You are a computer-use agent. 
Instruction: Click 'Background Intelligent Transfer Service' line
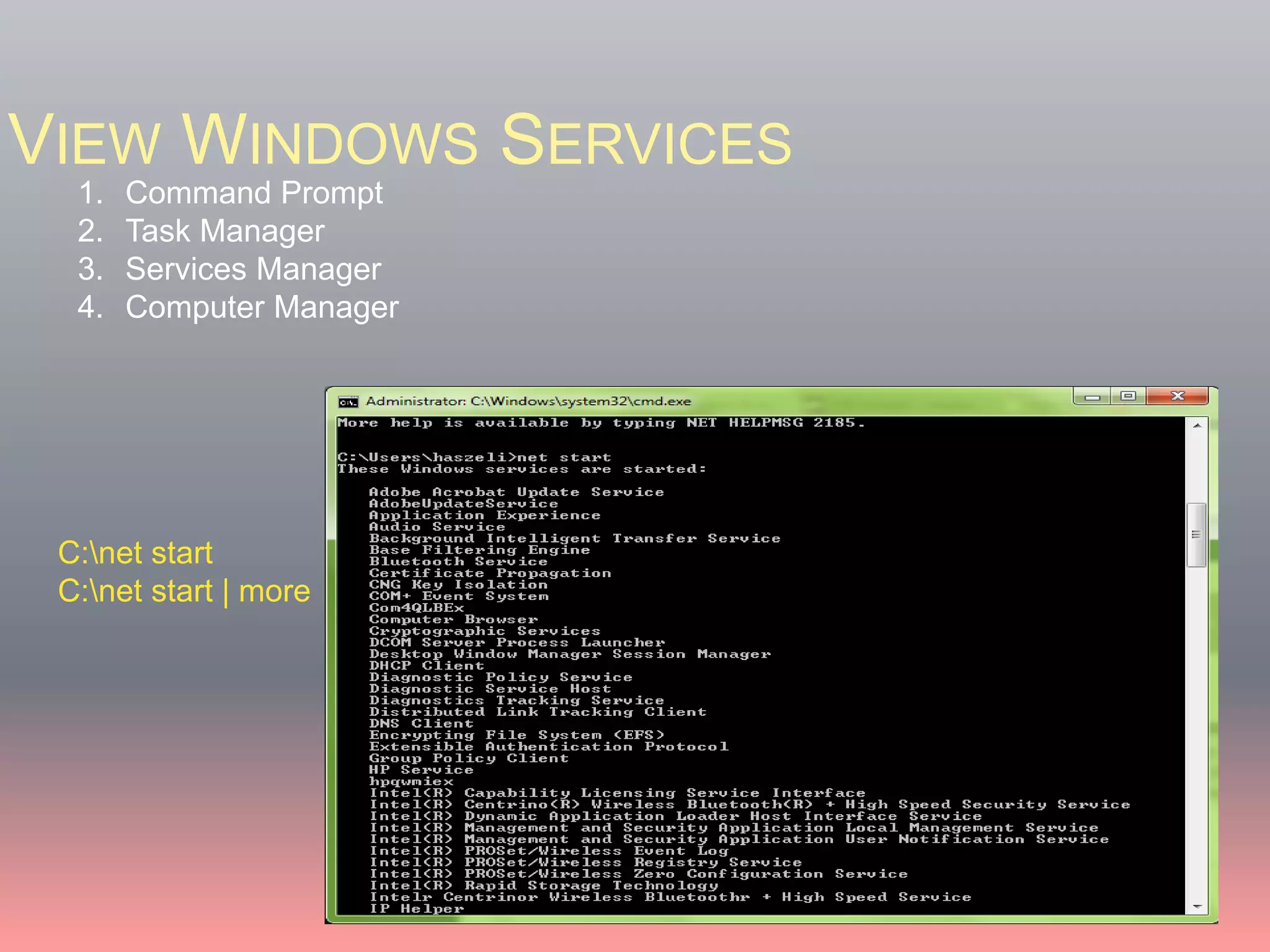click(x=575, y=539)
